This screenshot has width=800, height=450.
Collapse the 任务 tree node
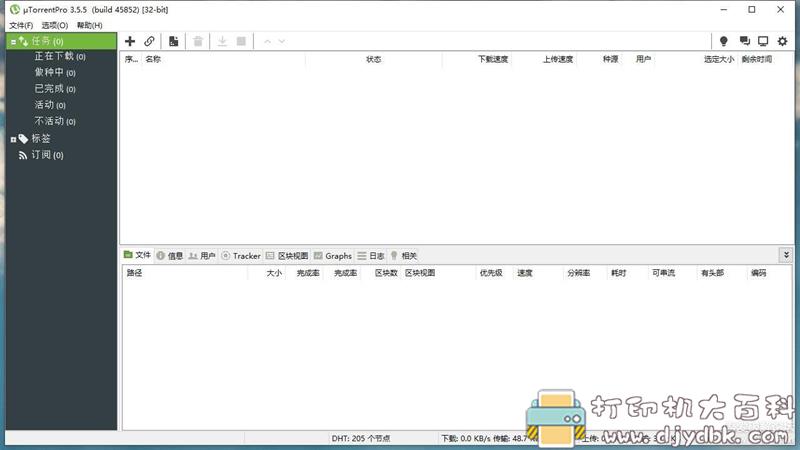(x=13, y=42)
